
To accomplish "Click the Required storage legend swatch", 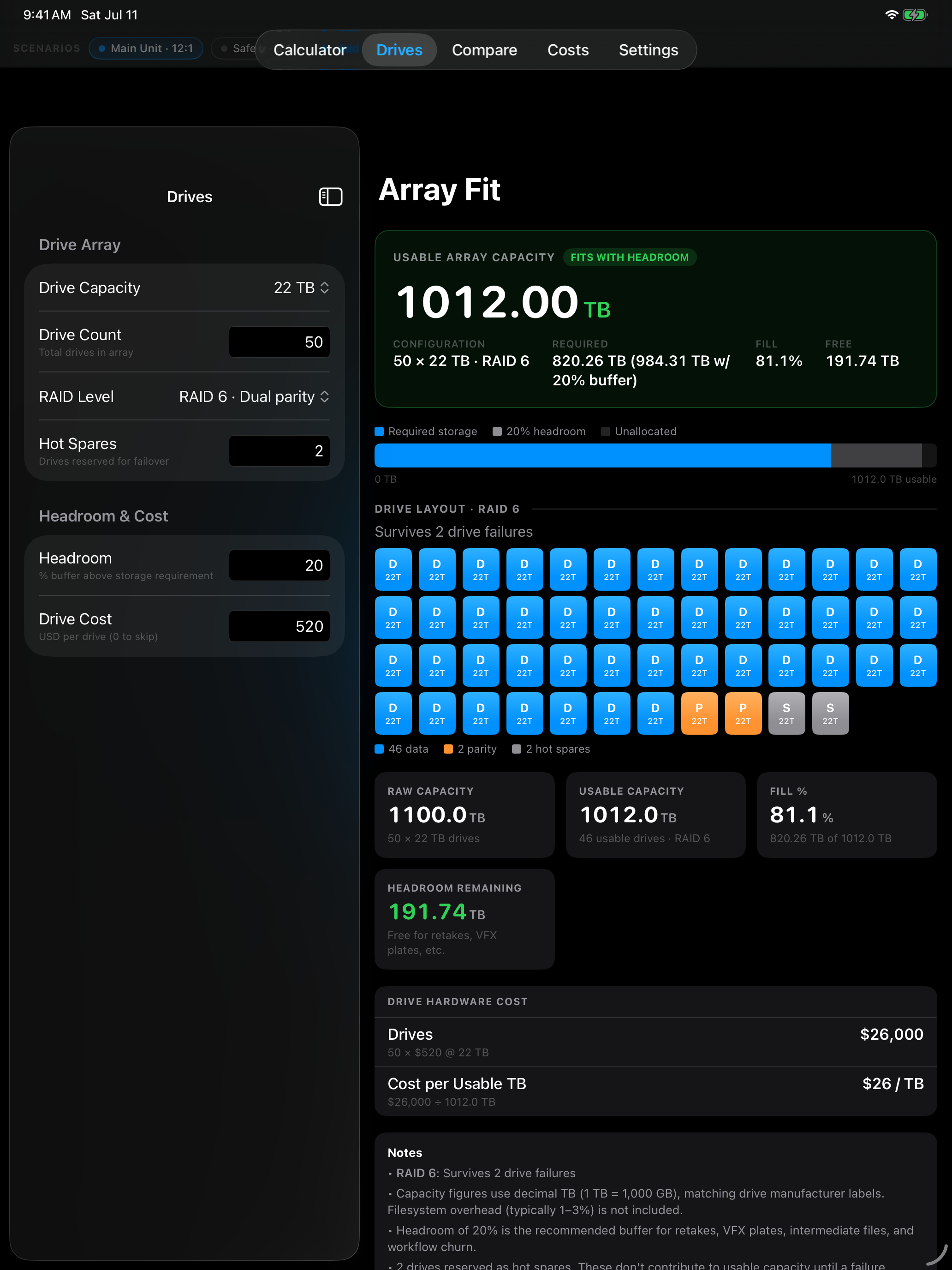I will (379, 432).
